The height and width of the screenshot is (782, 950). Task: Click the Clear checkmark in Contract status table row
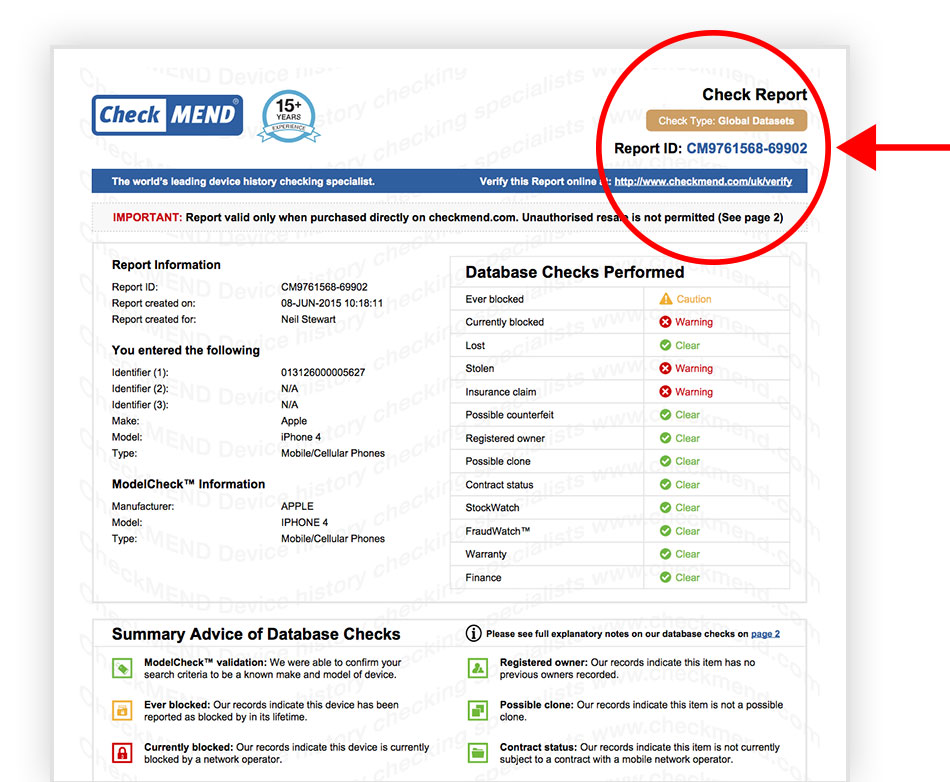click(x=665, y=485)
